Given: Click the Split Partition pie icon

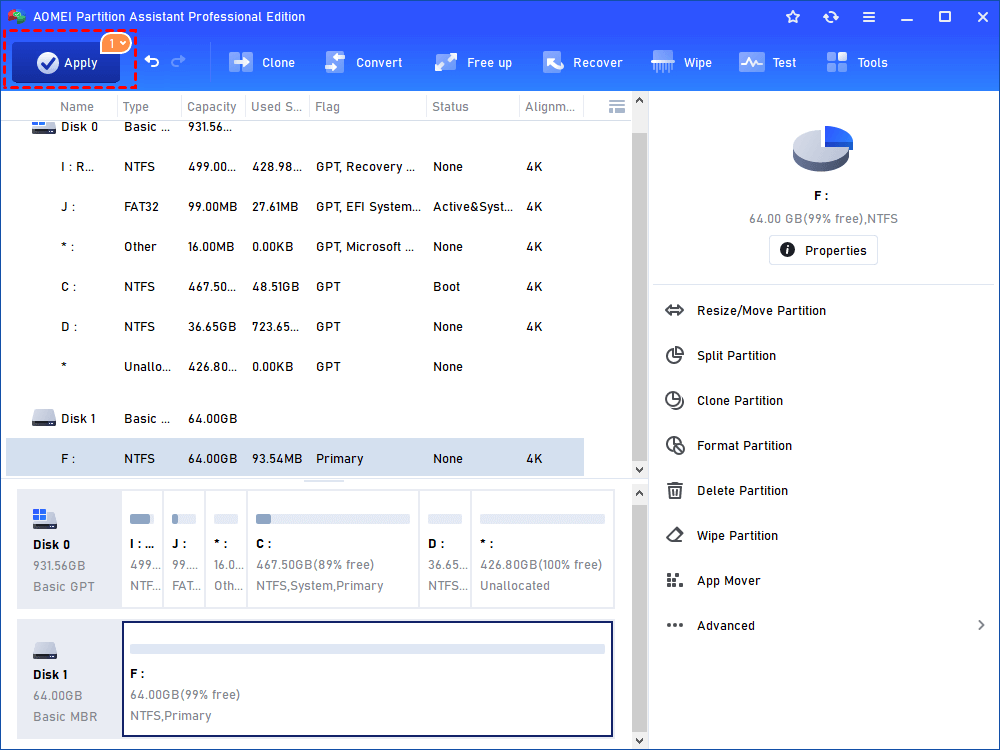Looking at the screenshot, I should pos(675,355).
